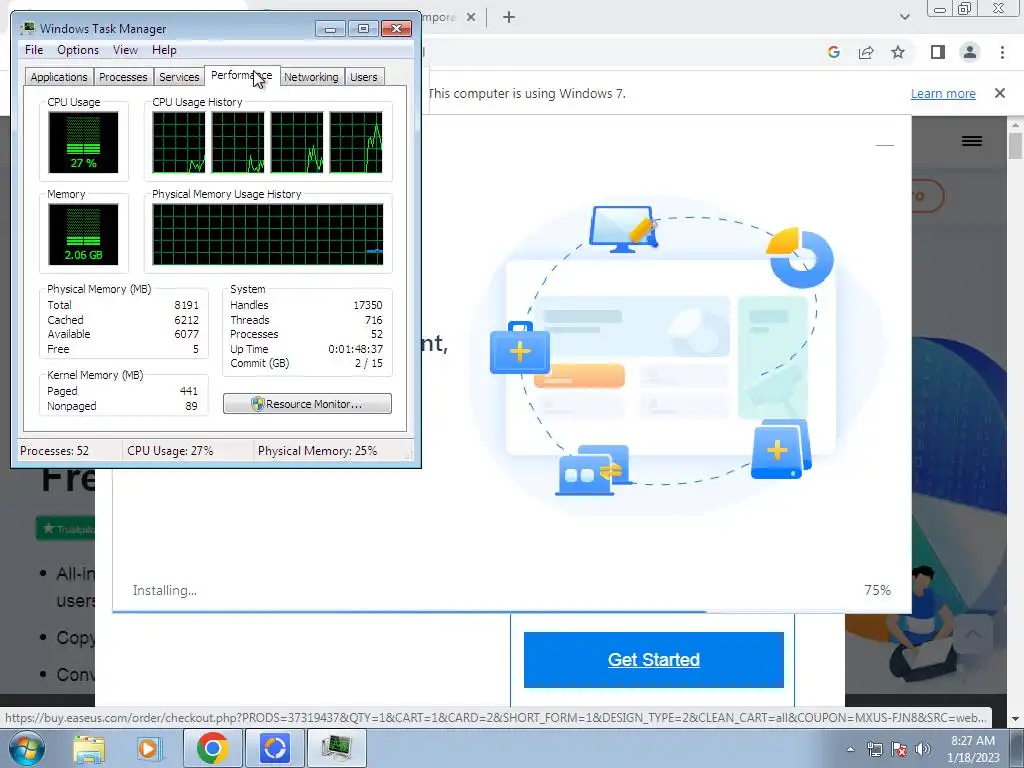Image resolution: width=1024 pixels, height=768 pixels.
Task: Click the Task Manager title bar icon
Action: [x=27, y=28]
